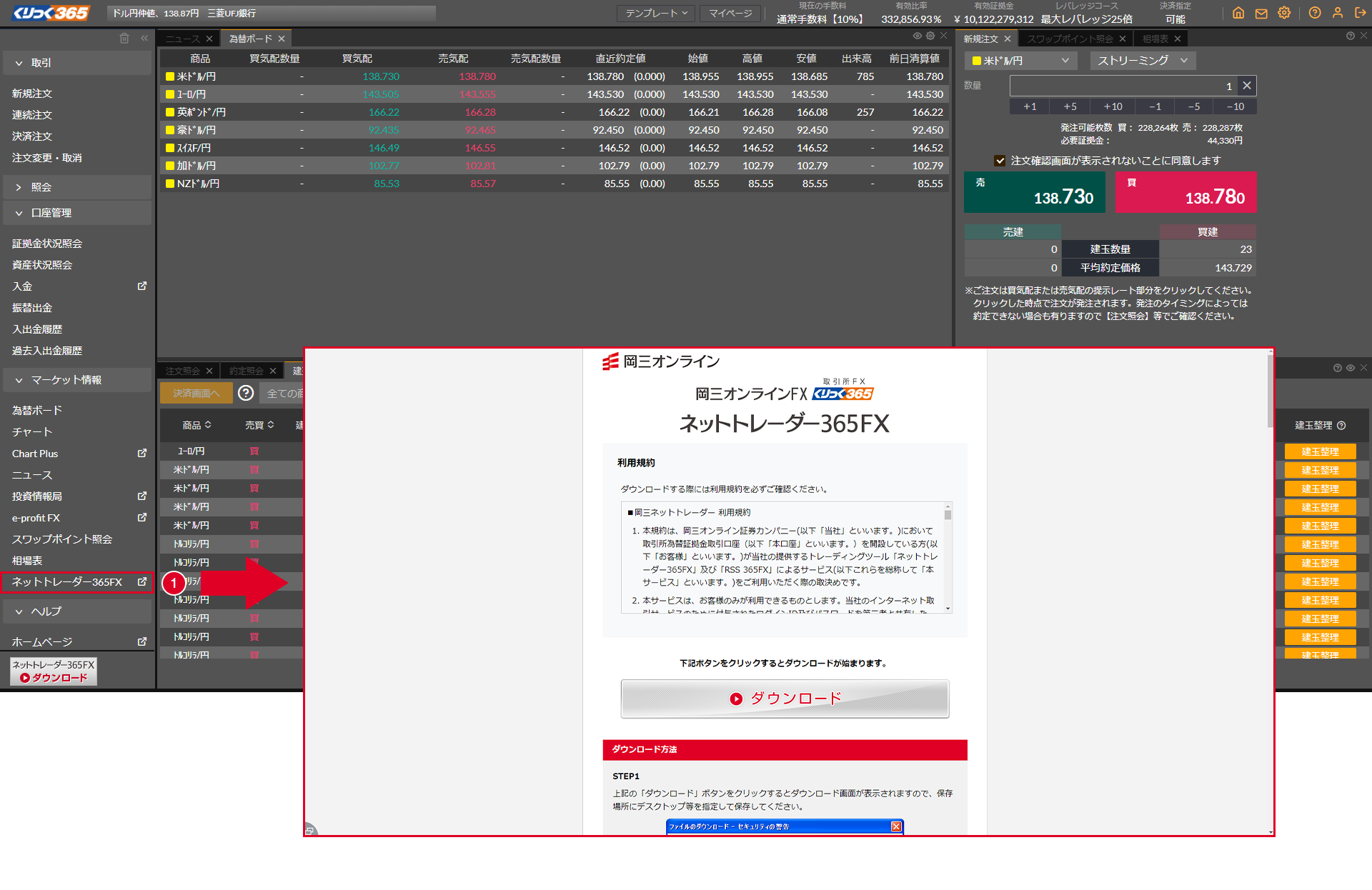Image resolution: width=1372 pixels, height=890 pixels.
Task: Open the マイページ button
Action: coord(730,13)
